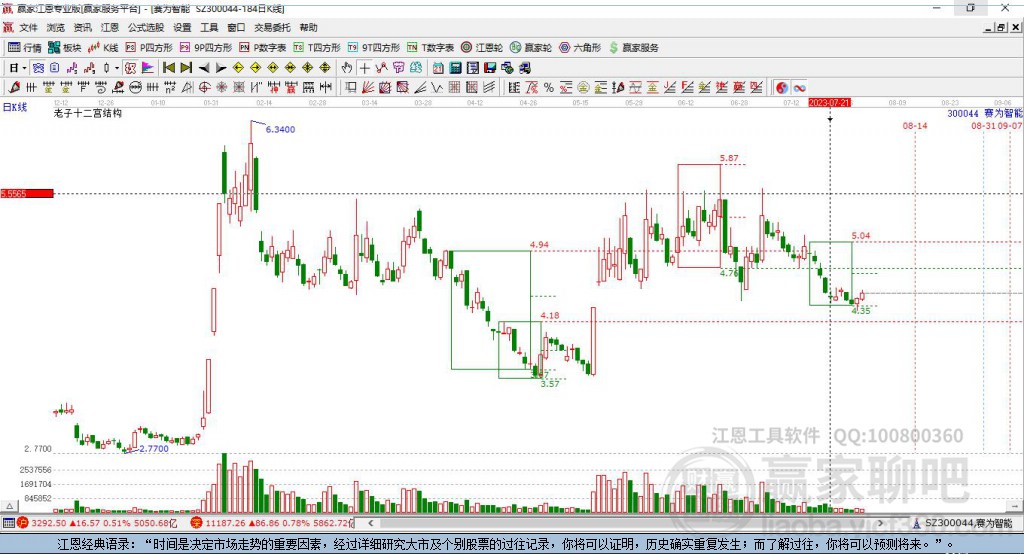Screen dimensions: 1024x554
Task: Select the circle target drawing tool
Action: click(x=204, y=88)
